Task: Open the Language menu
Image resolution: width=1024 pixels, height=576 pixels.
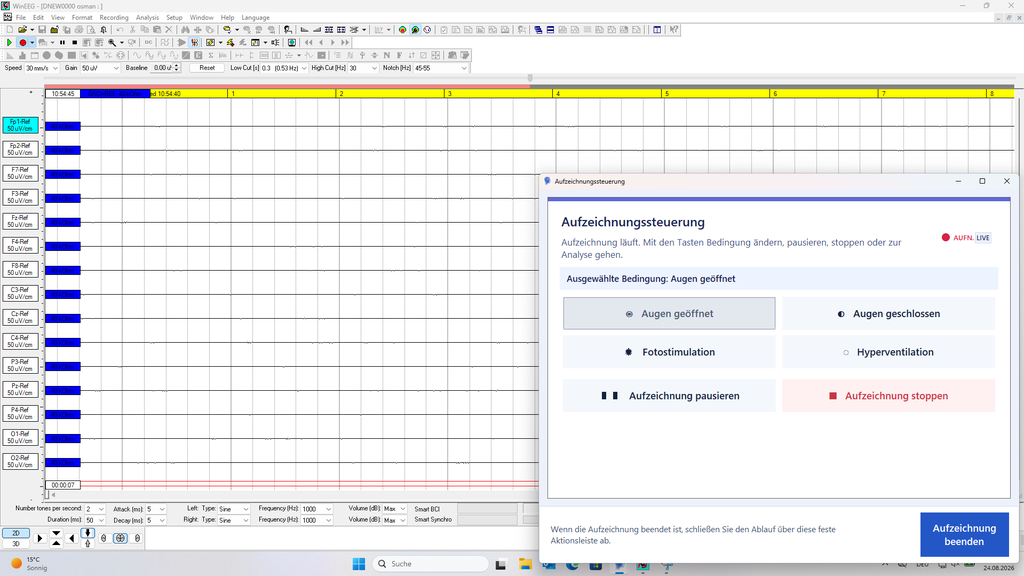Action: (255, 18)
